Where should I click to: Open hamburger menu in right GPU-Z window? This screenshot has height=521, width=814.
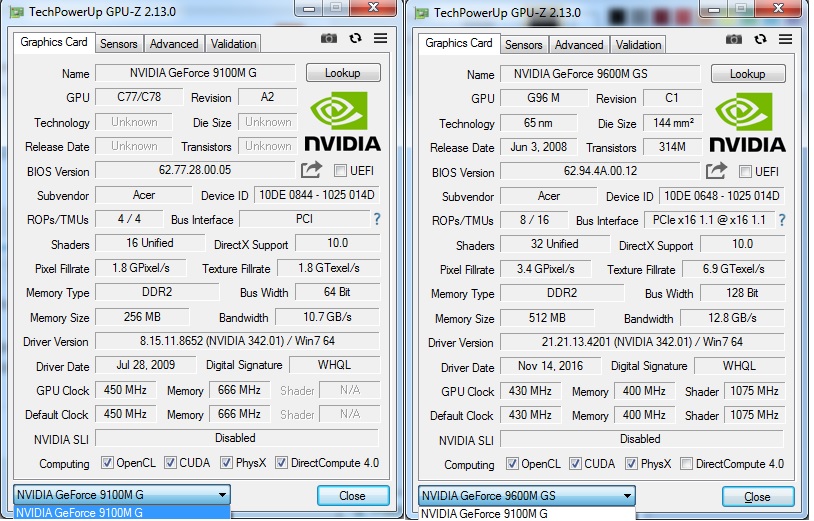785,39
